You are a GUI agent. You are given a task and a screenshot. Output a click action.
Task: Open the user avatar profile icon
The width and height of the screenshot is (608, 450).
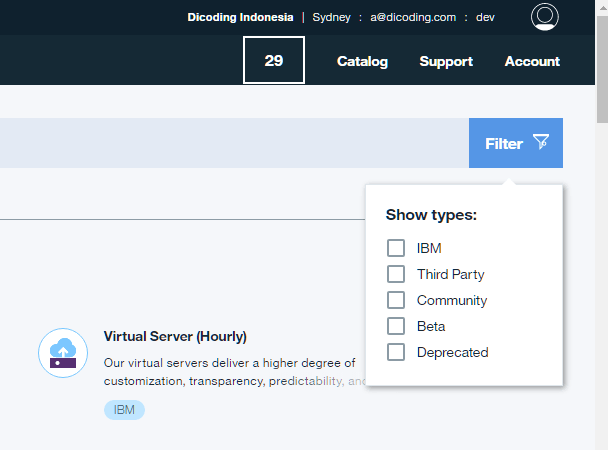coord(545,17)
